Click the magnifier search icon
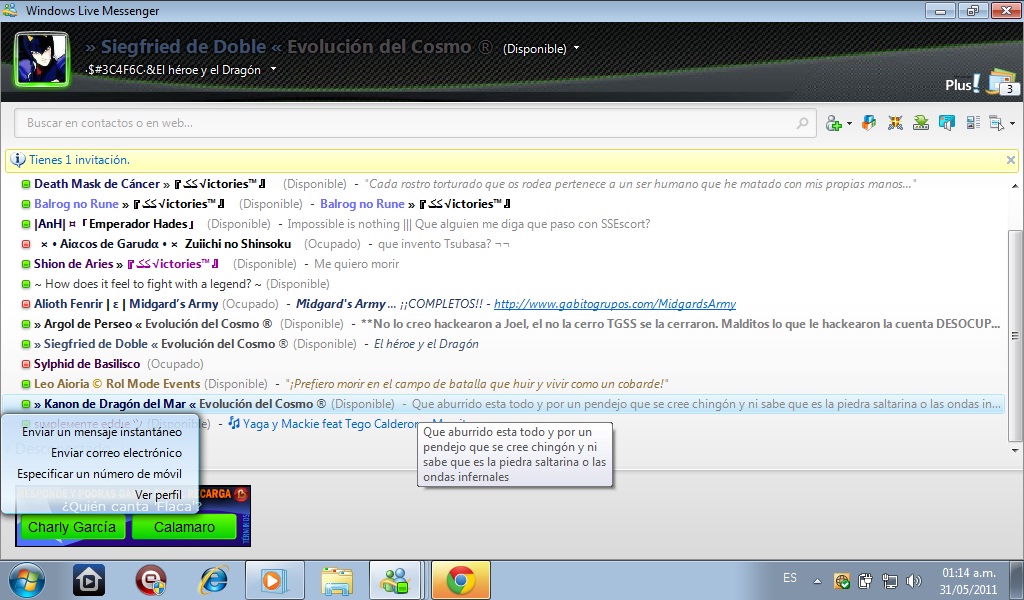The width and height of the screenshot is (1024, 600). click(x=802, y=123)
